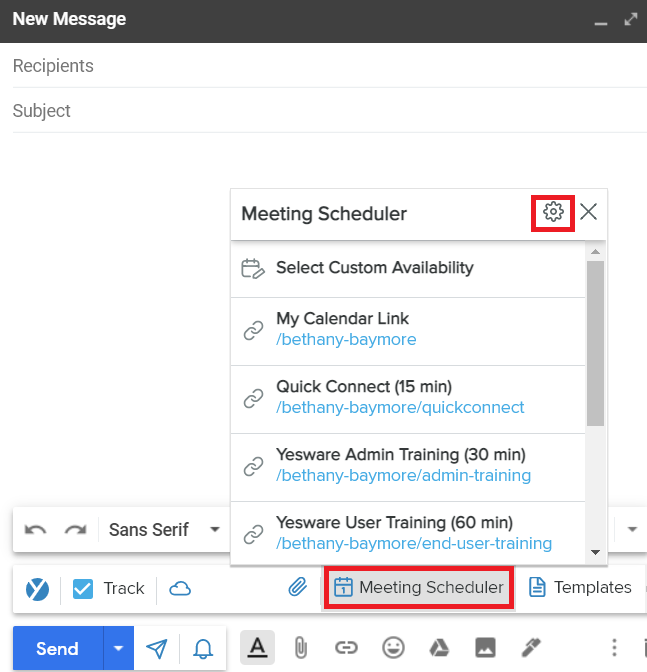Select Quick Connect (15 min) entry

(x=408, y=399)
